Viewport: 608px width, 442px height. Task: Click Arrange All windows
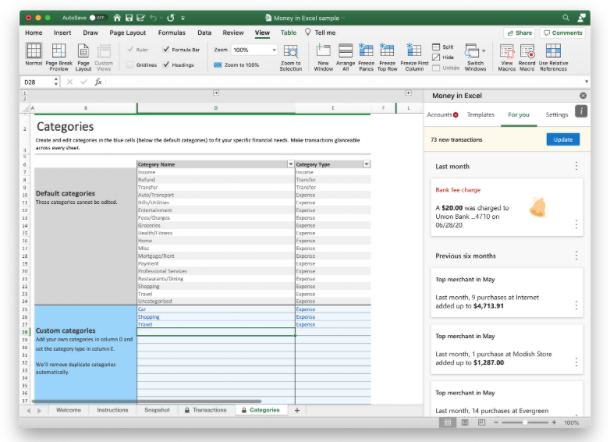point(345,57)
